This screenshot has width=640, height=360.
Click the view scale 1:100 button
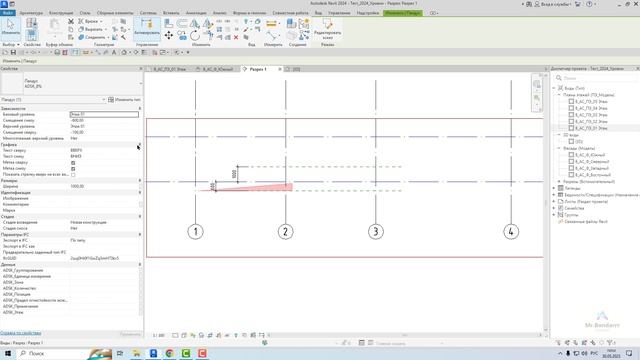coord(158,336)
